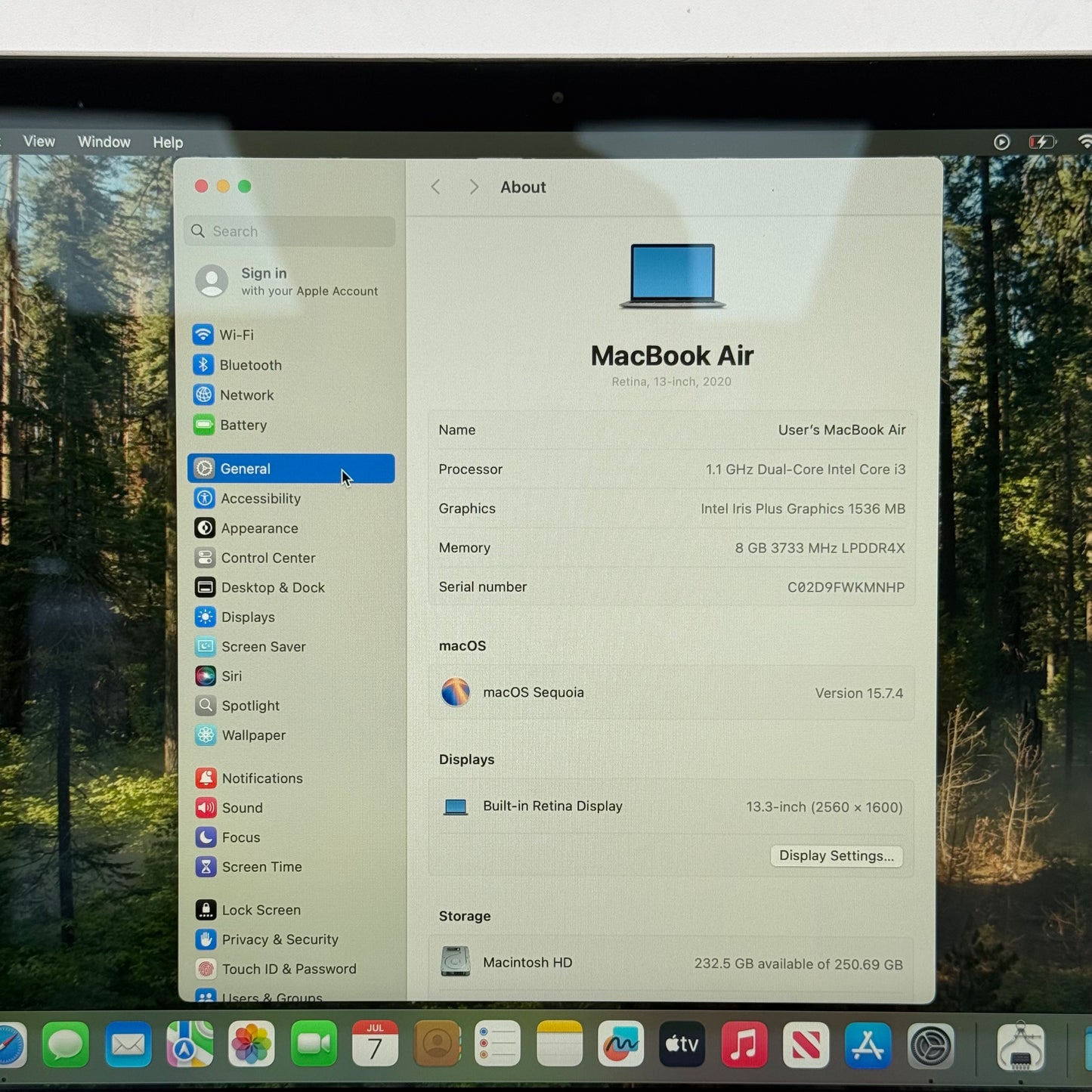This screenshot has height=1092, width=1092.
Task: Click the User's MacBook Air name value
Action: coord(842,430)
